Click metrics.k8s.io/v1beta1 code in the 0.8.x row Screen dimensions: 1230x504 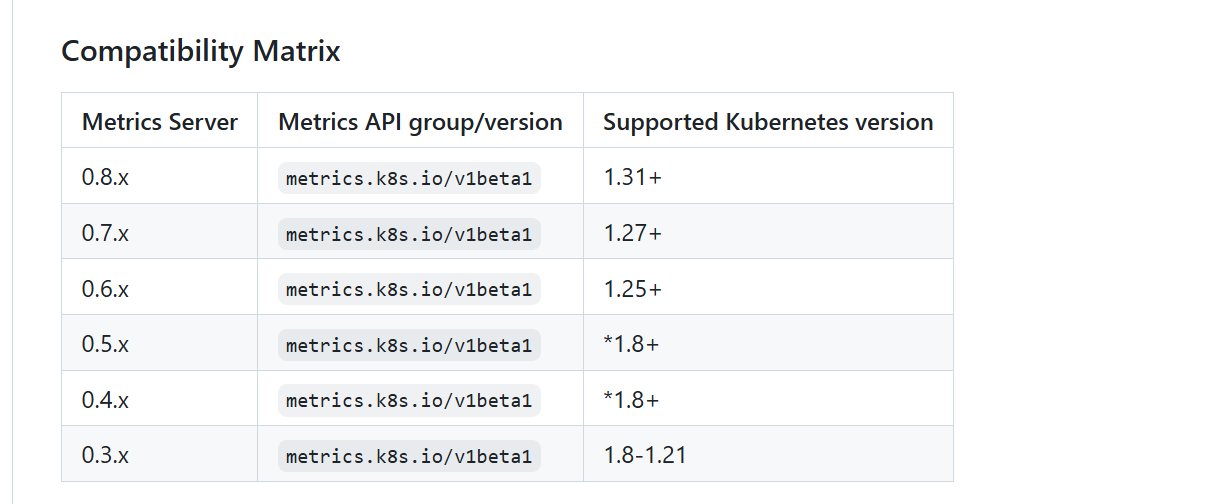click(409, 178)
